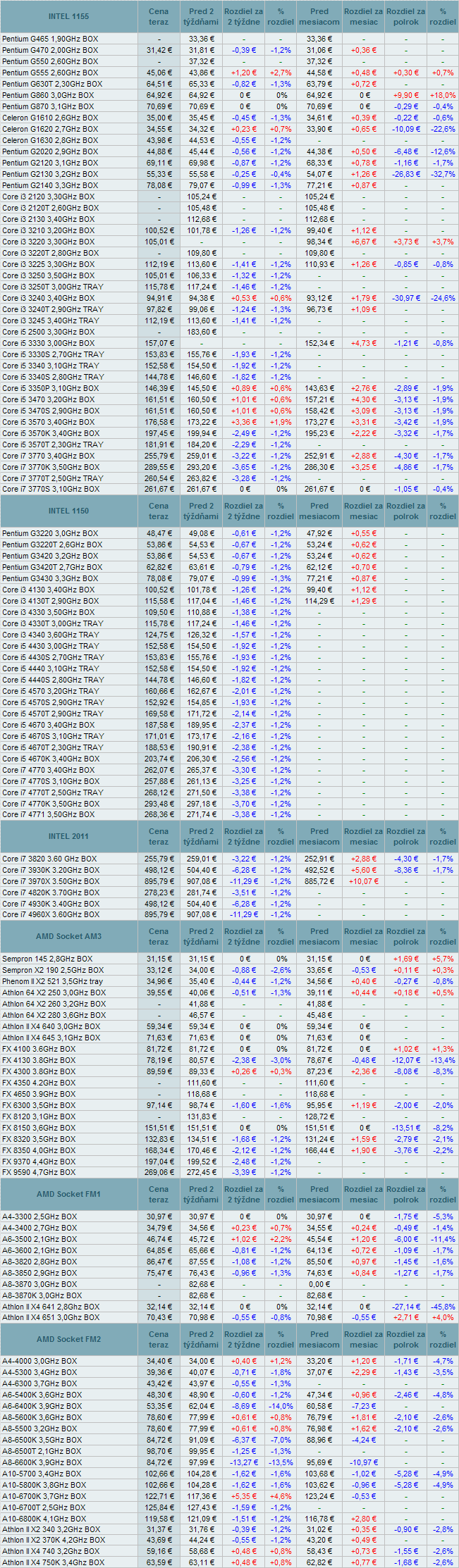Click the AMD Socket FM1 header
Screen dimensions: 459x1568
(68, 1194)
